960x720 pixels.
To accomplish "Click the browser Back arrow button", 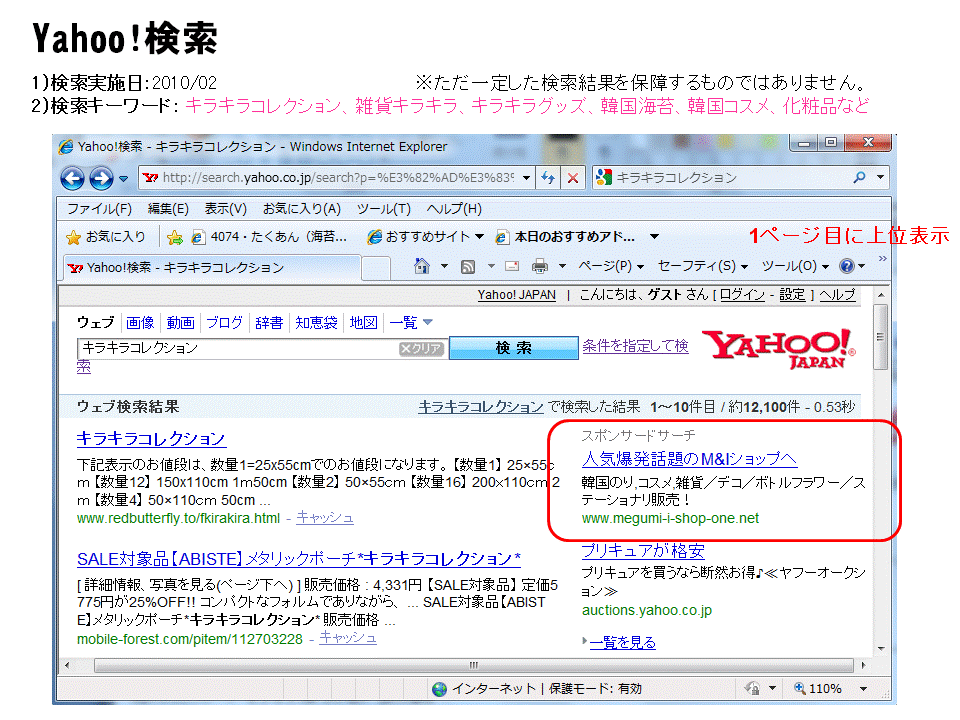I will 72,179.
